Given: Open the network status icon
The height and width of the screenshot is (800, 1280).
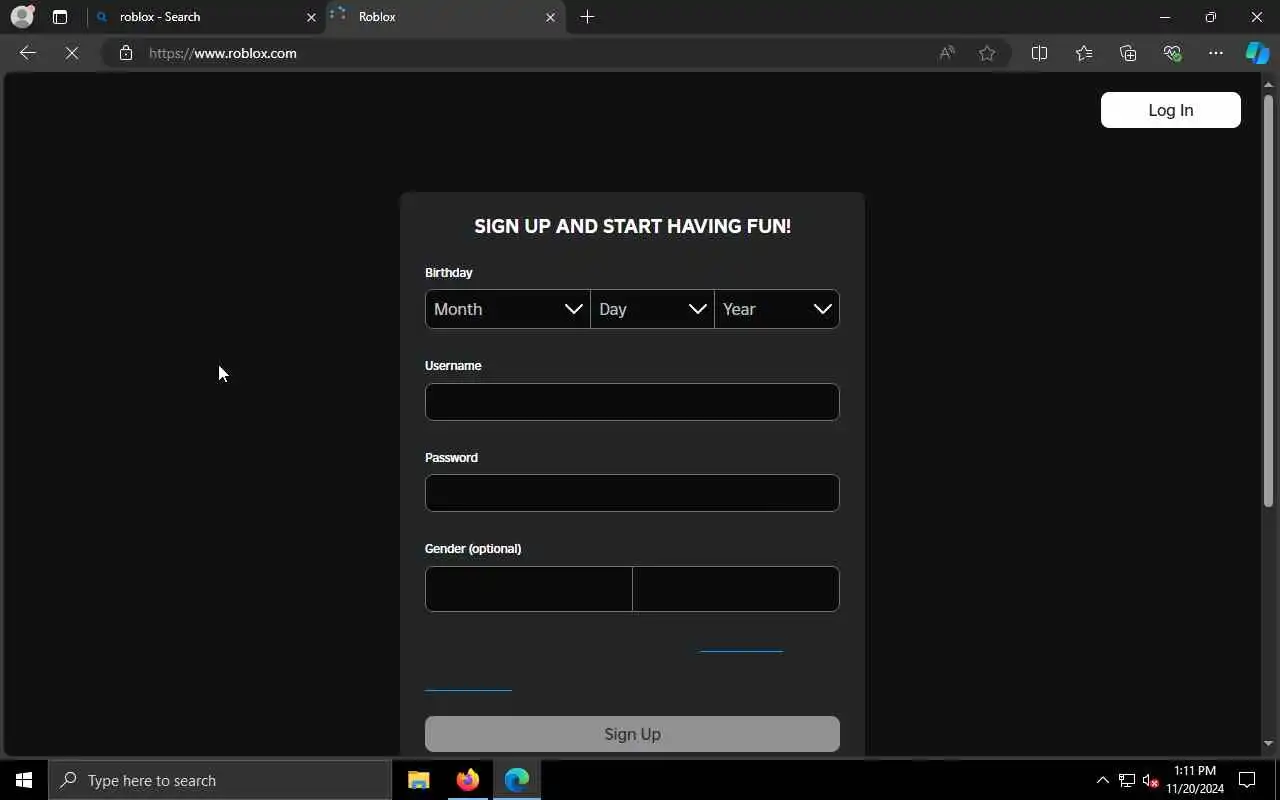Looking at the screenshot, I should pyautogui.click(x=1127, y=780).
